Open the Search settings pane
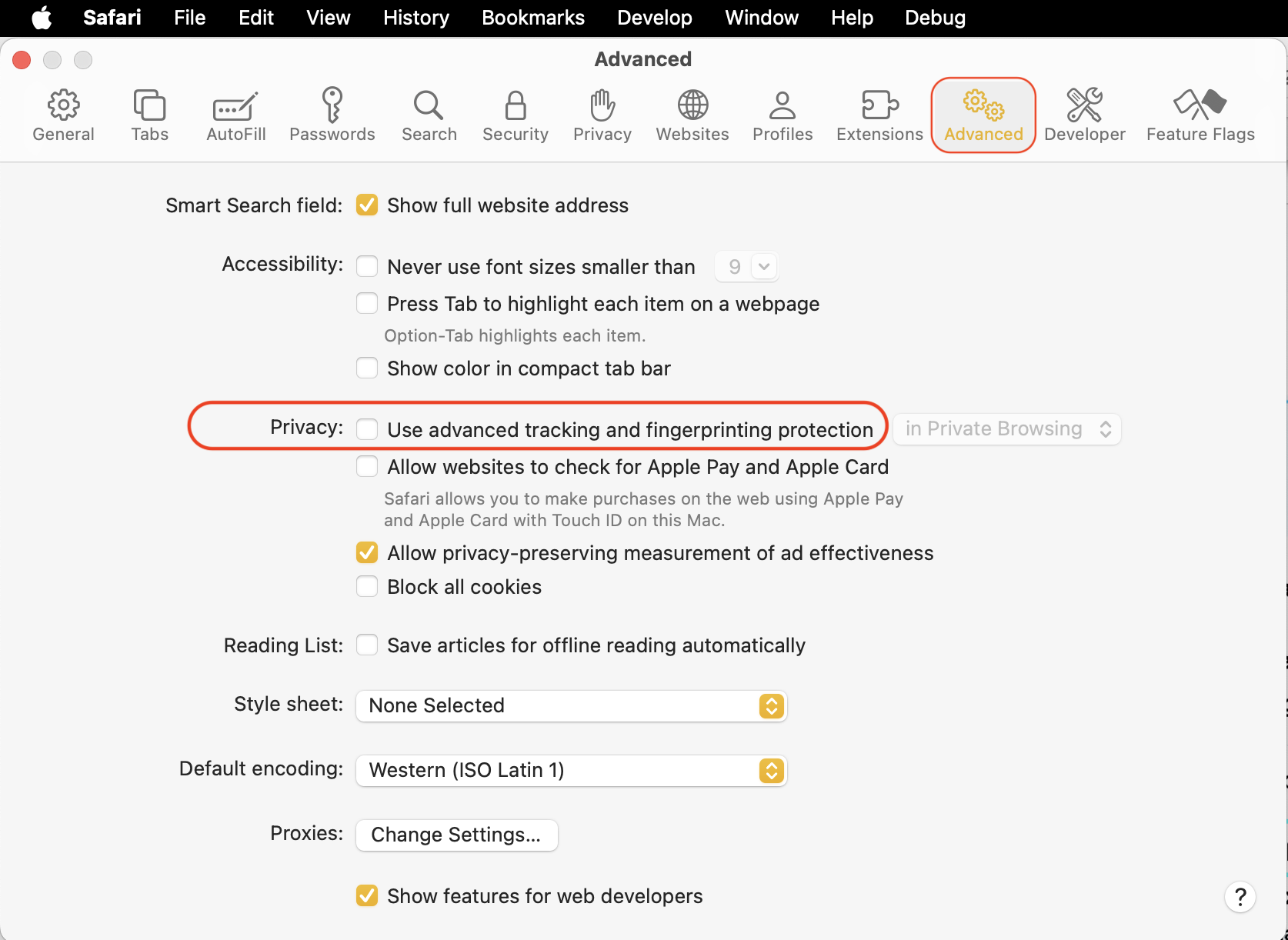The image size is (1288, 940). [429, 116]
